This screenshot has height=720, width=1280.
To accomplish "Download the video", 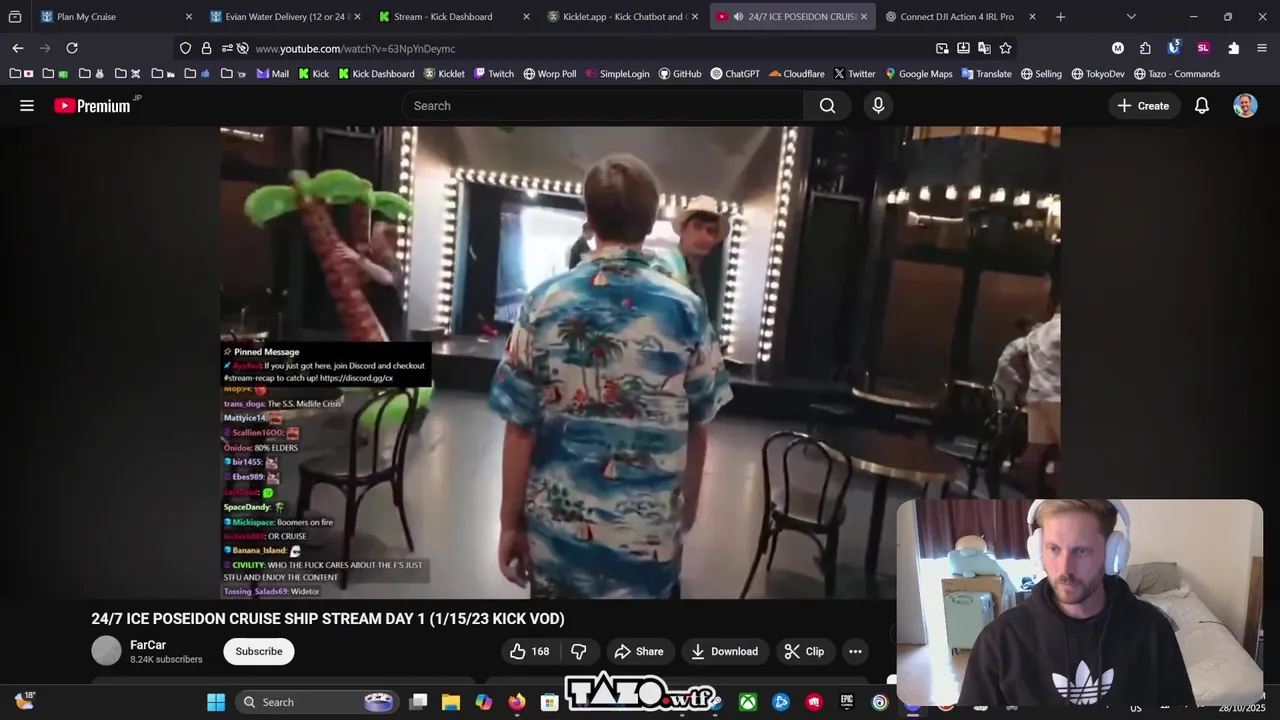I will [x=725, y=651].
